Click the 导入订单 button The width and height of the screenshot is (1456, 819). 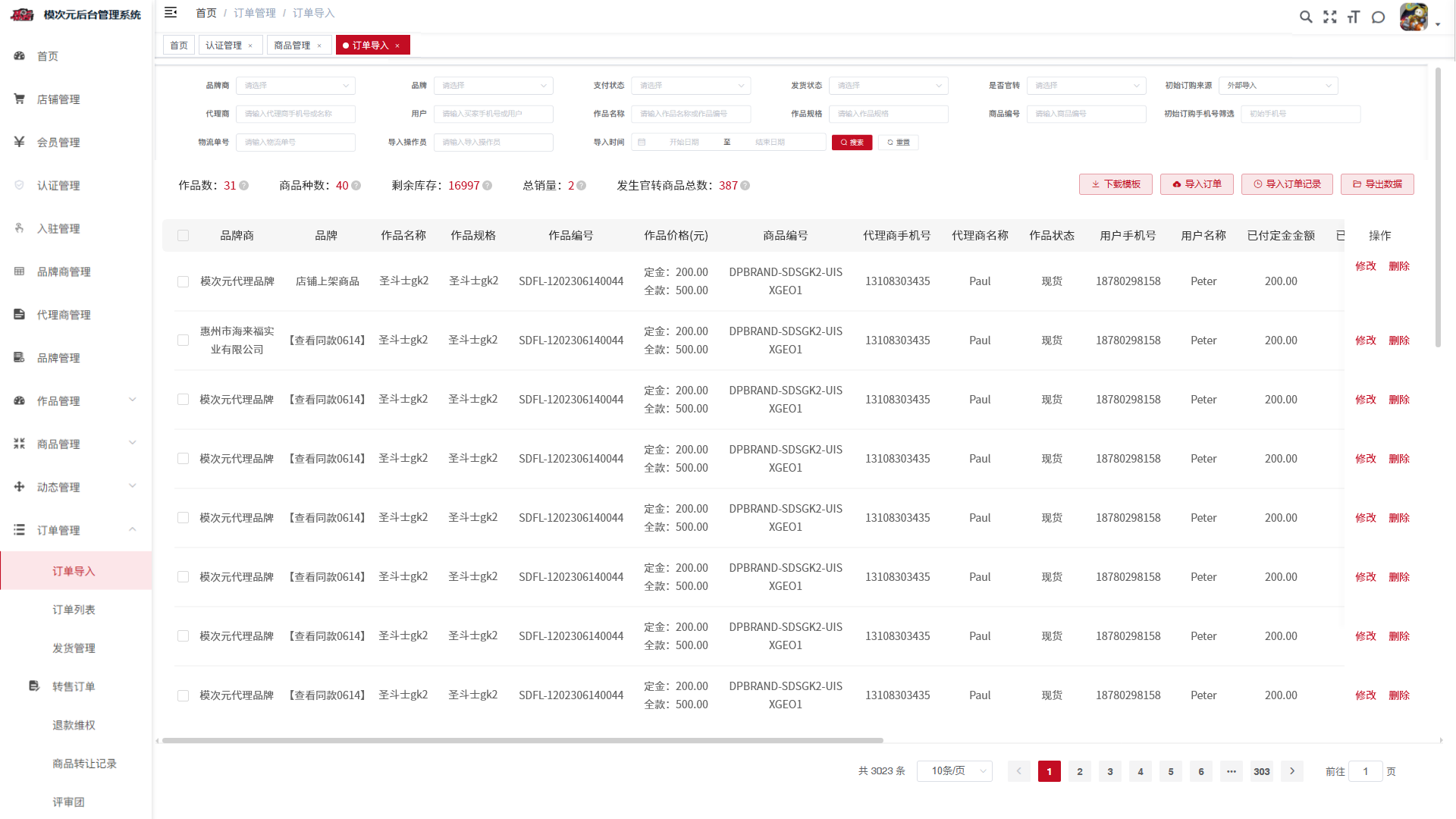tap(1197, 184)
